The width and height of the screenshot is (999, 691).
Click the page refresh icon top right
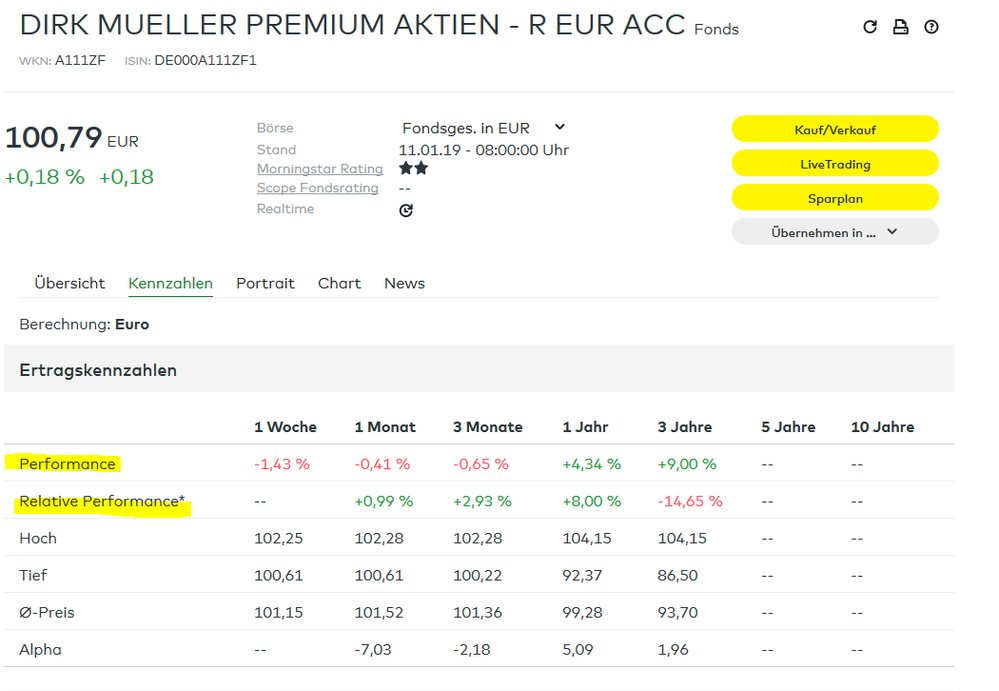pos(869,27)
